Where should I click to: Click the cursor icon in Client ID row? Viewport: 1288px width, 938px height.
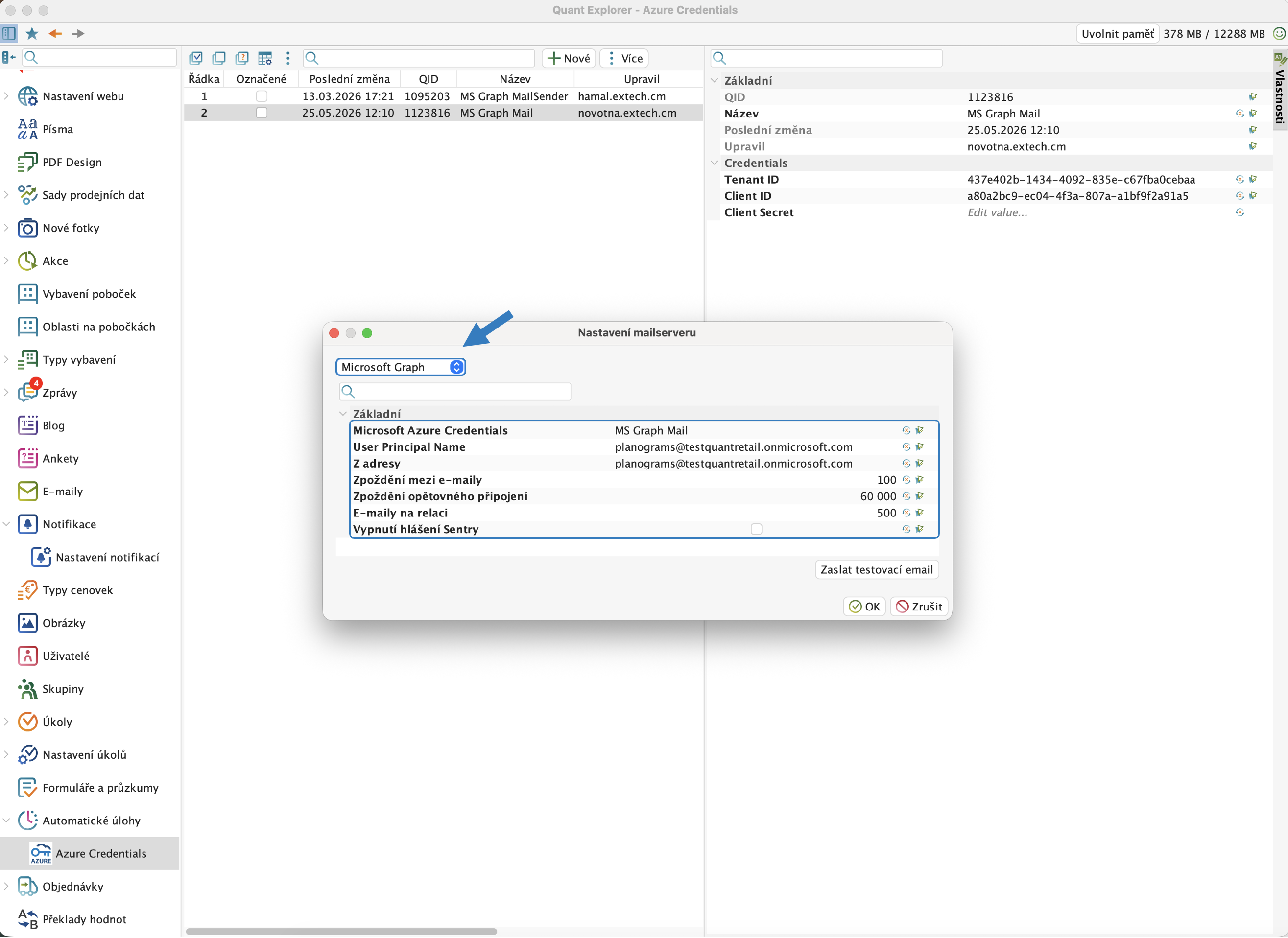1253,196
